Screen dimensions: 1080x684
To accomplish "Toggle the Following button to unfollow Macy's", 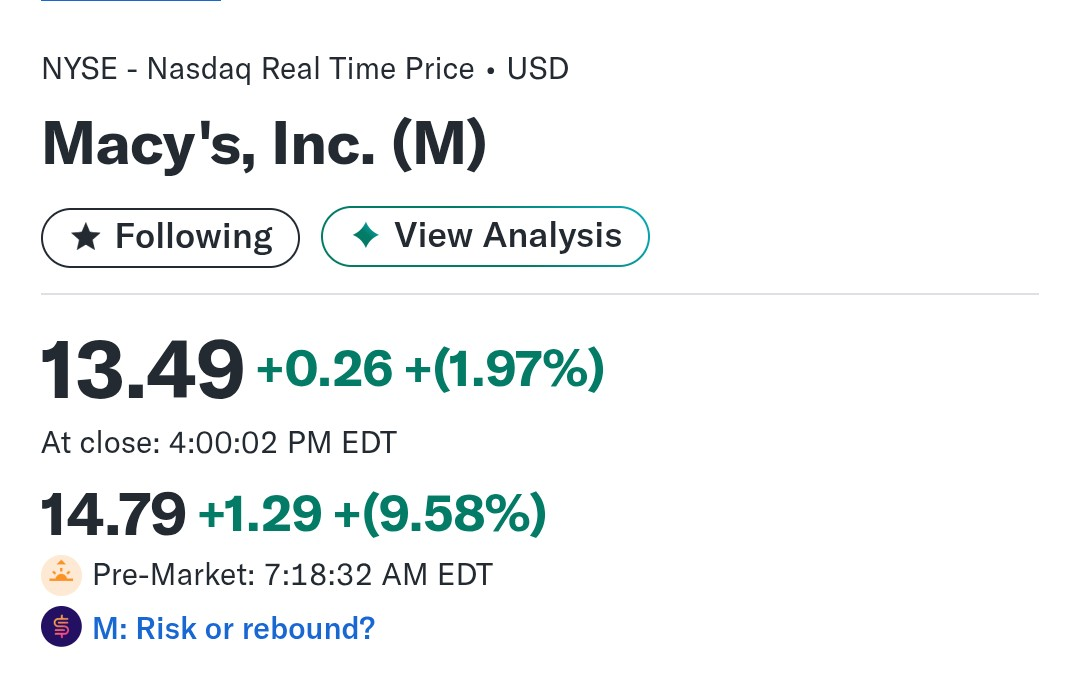I will coord(170,238).
